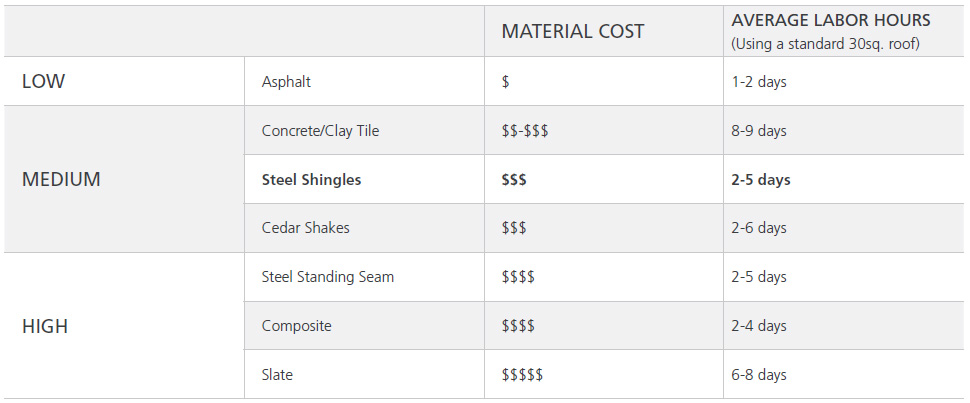This screenshot has width=970, height=403.
Task: Select the LOW category cell
Action: point(44,82)
